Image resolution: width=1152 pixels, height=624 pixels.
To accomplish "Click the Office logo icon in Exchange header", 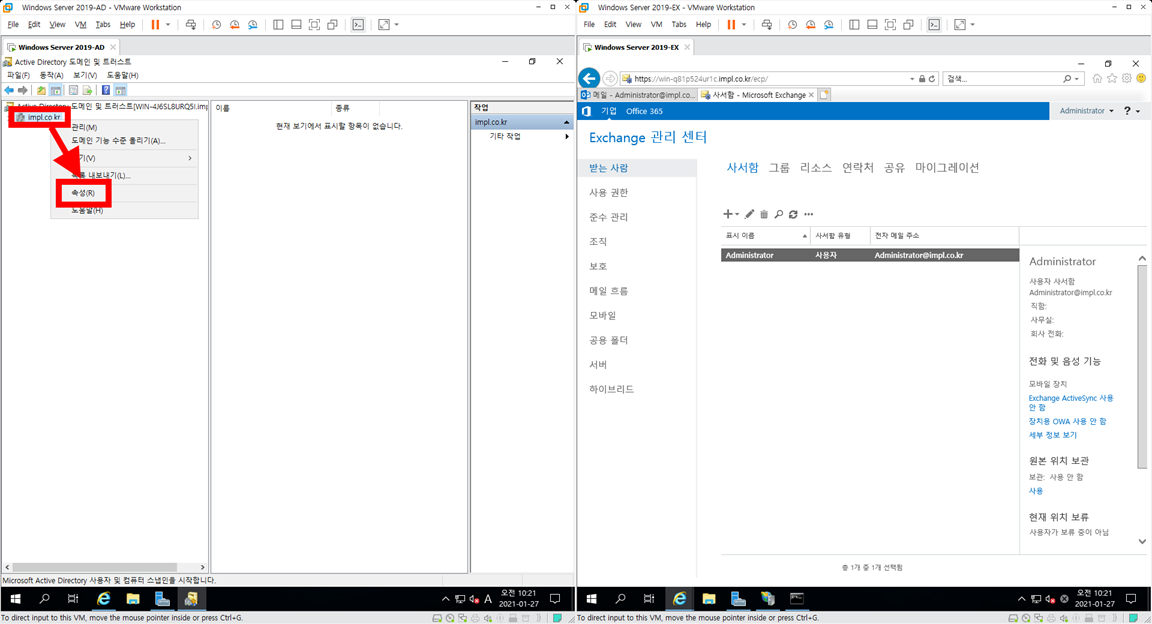I will coord(586,111).
